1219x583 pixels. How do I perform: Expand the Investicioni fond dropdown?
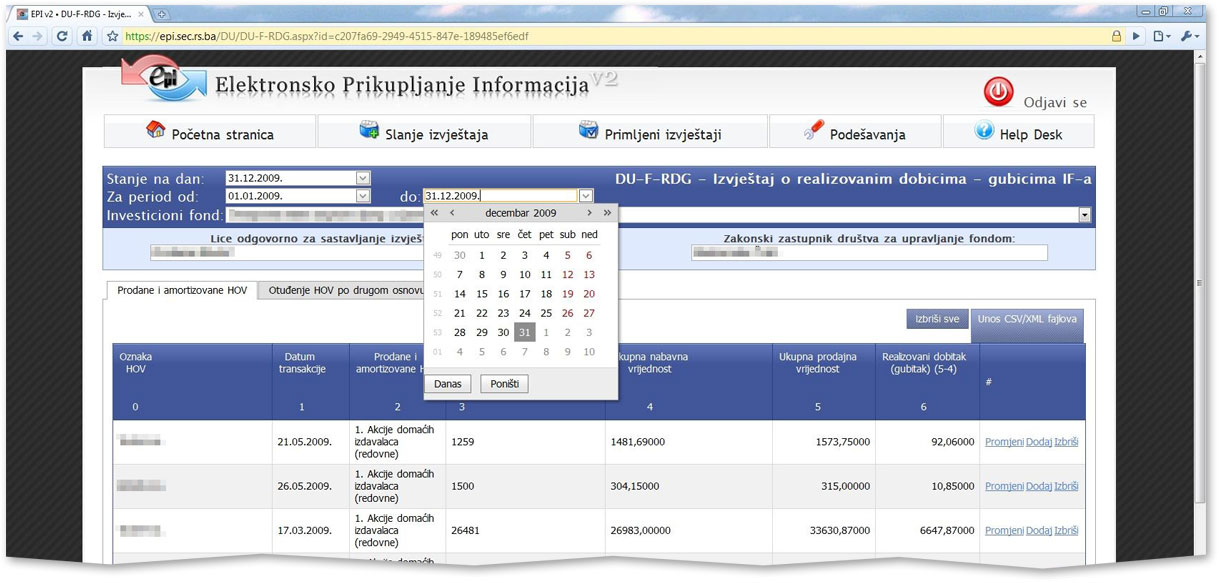pos(1084,215)
